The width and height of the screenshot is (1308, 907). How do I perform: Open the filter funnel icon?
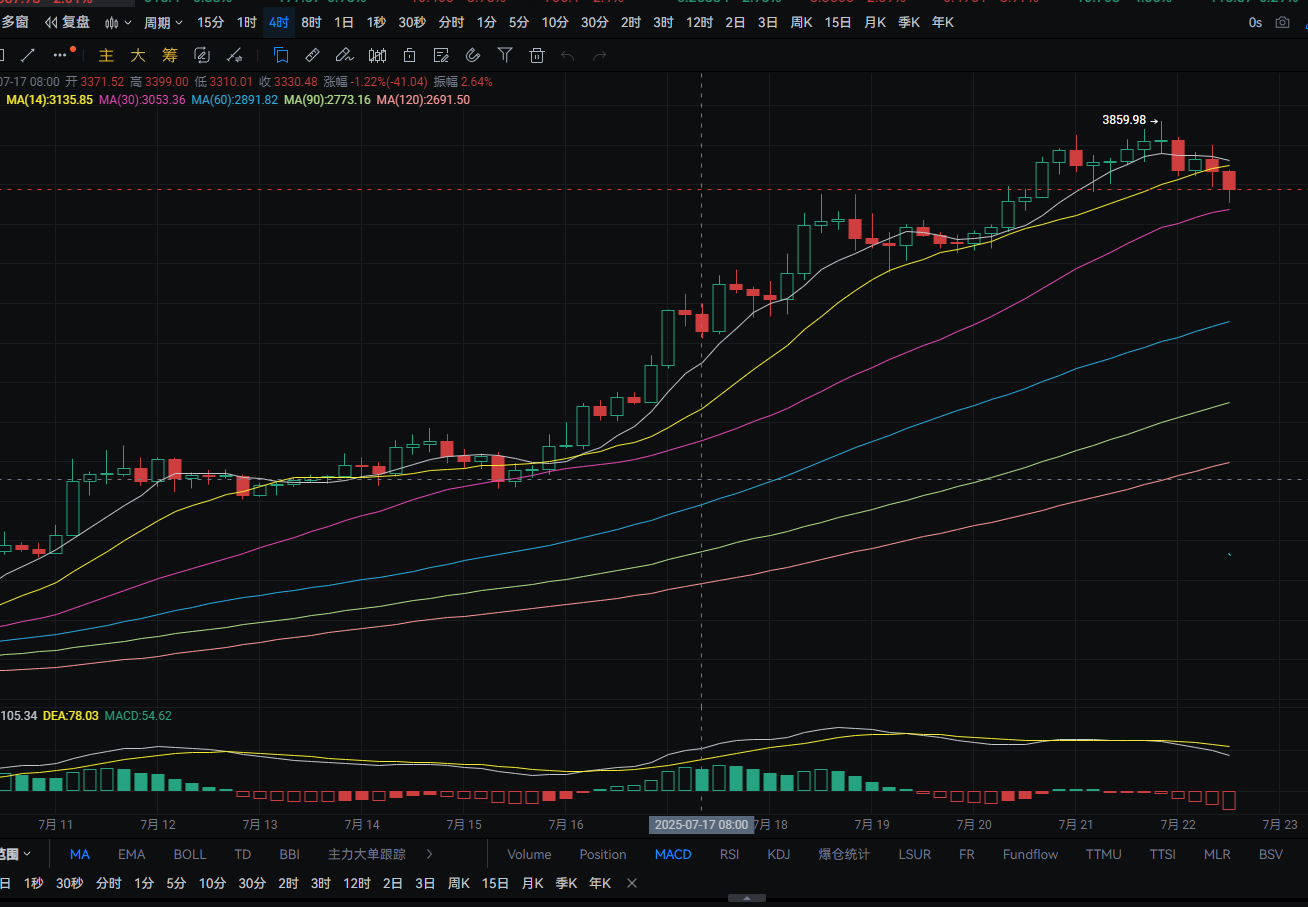[505, 55]
